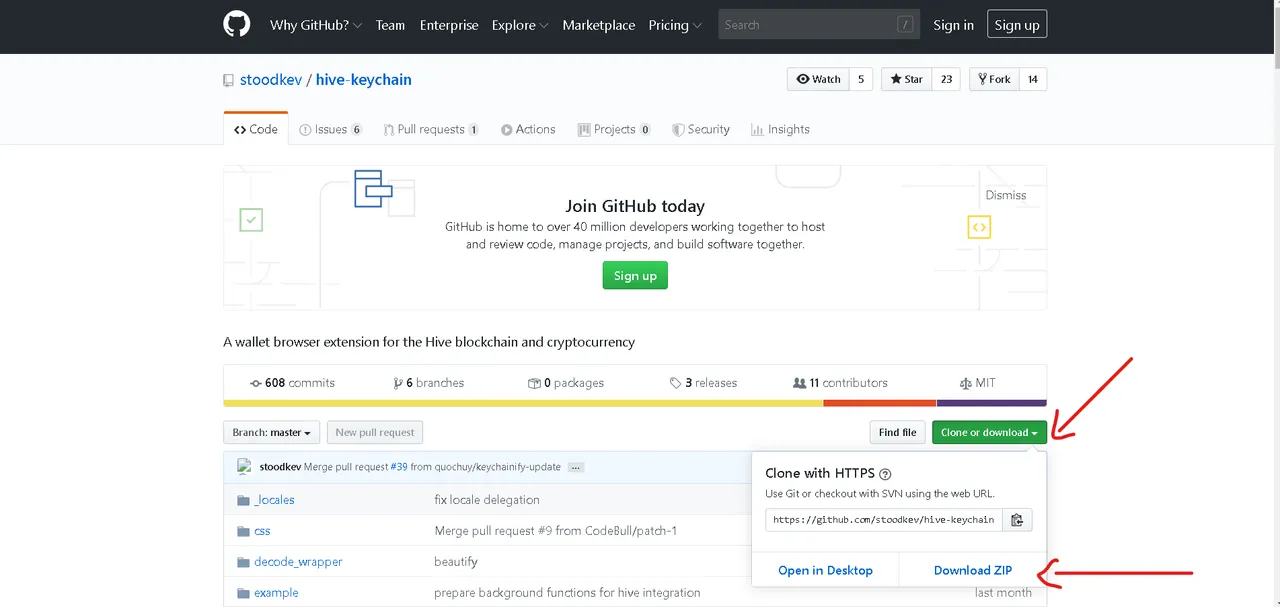Click the decode_wrapper folder icon
1280x607 pixels.
click(243, 562)
